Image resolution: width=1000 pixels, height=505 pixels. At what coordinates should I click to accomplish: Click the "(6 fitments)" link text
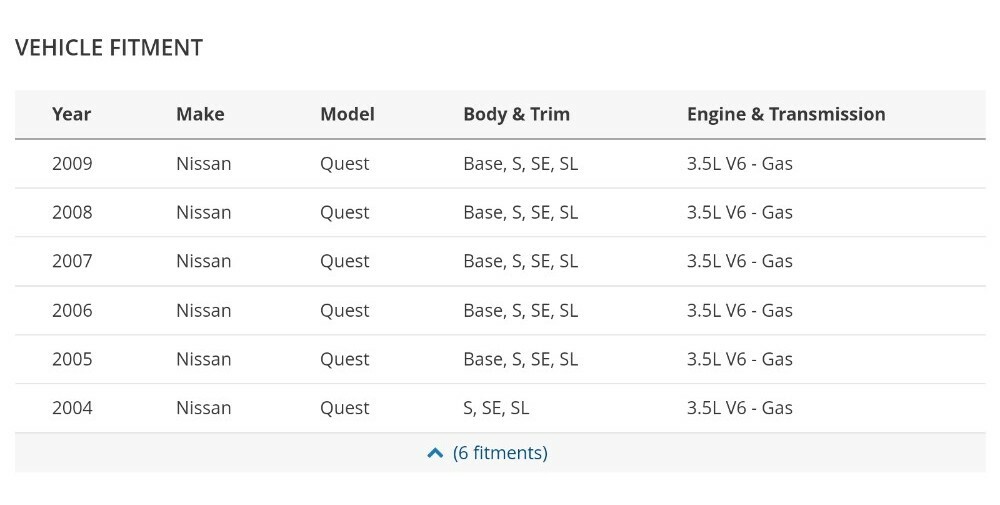500,453
